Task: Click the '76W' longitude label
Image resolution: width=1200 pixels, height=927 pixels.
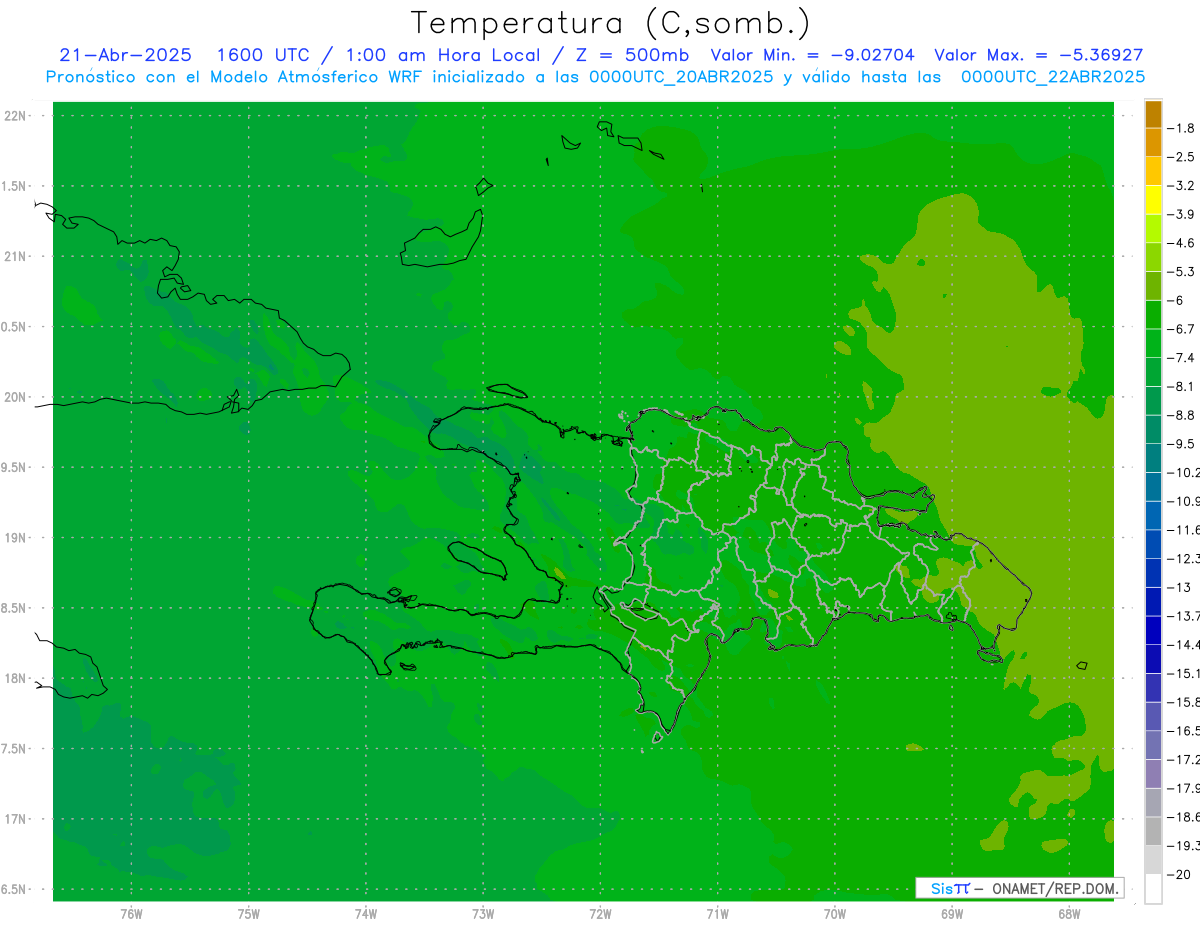Action: tap(131, 914)
